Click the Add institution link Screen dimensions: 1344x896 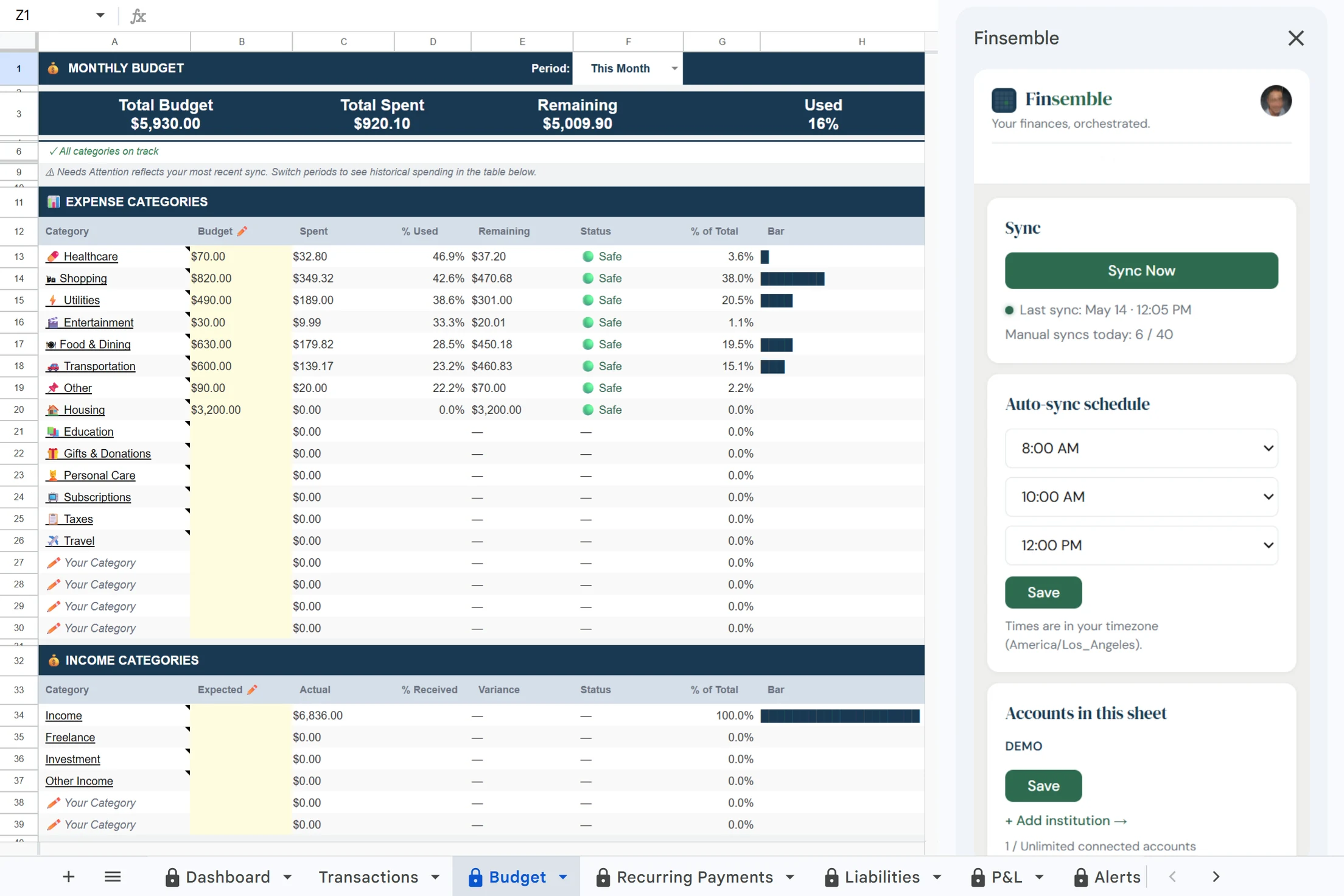click(x=1066, y=821)
